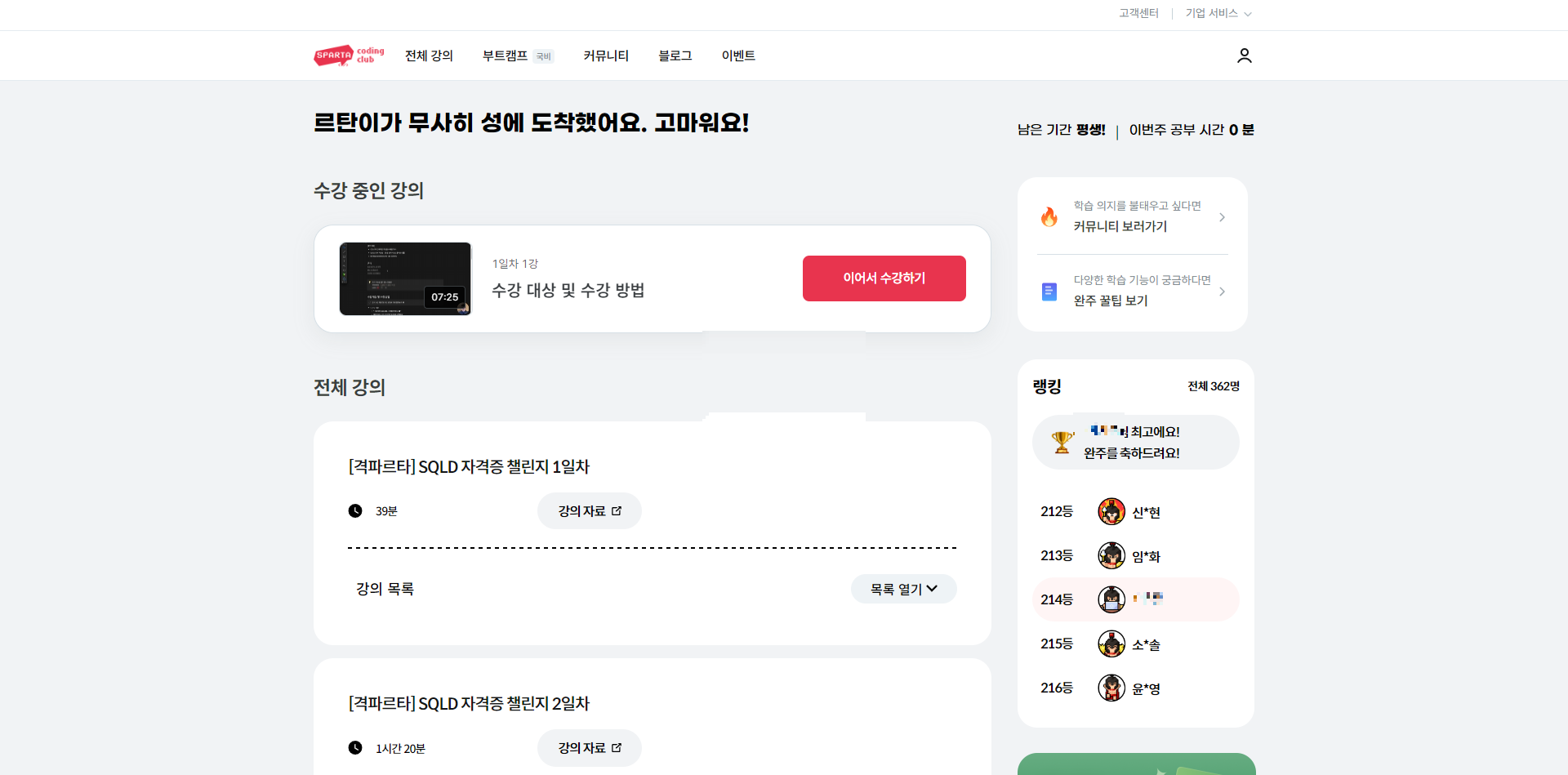
Task: Expand lecture list with 목록 열기
Action: [904, 589]
